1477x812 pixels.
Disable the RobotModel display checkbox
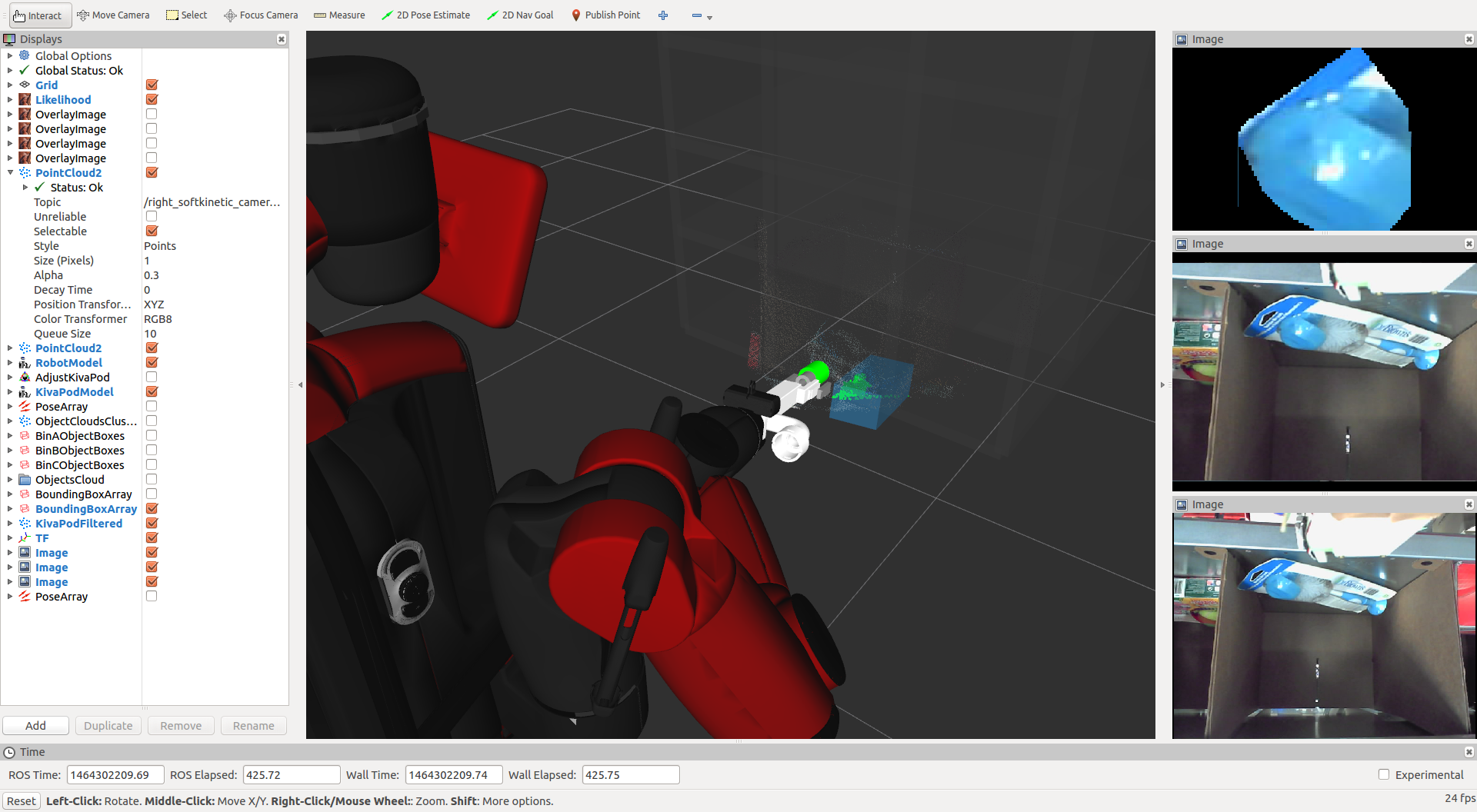[152, 362]
